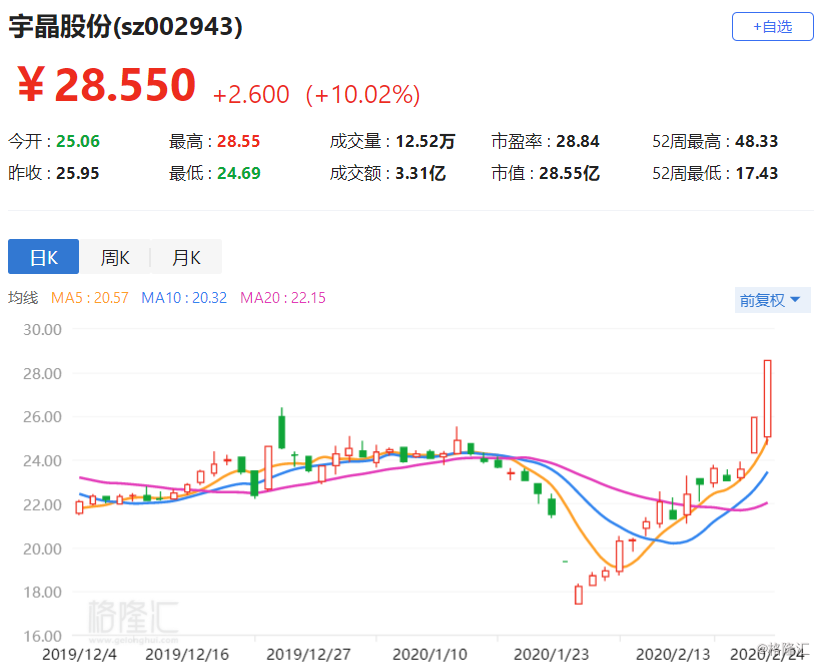The width and height of the screenshot is (817, 663).
Task: Click the 2019/12/27 date axis label
Action: [308, 654]
